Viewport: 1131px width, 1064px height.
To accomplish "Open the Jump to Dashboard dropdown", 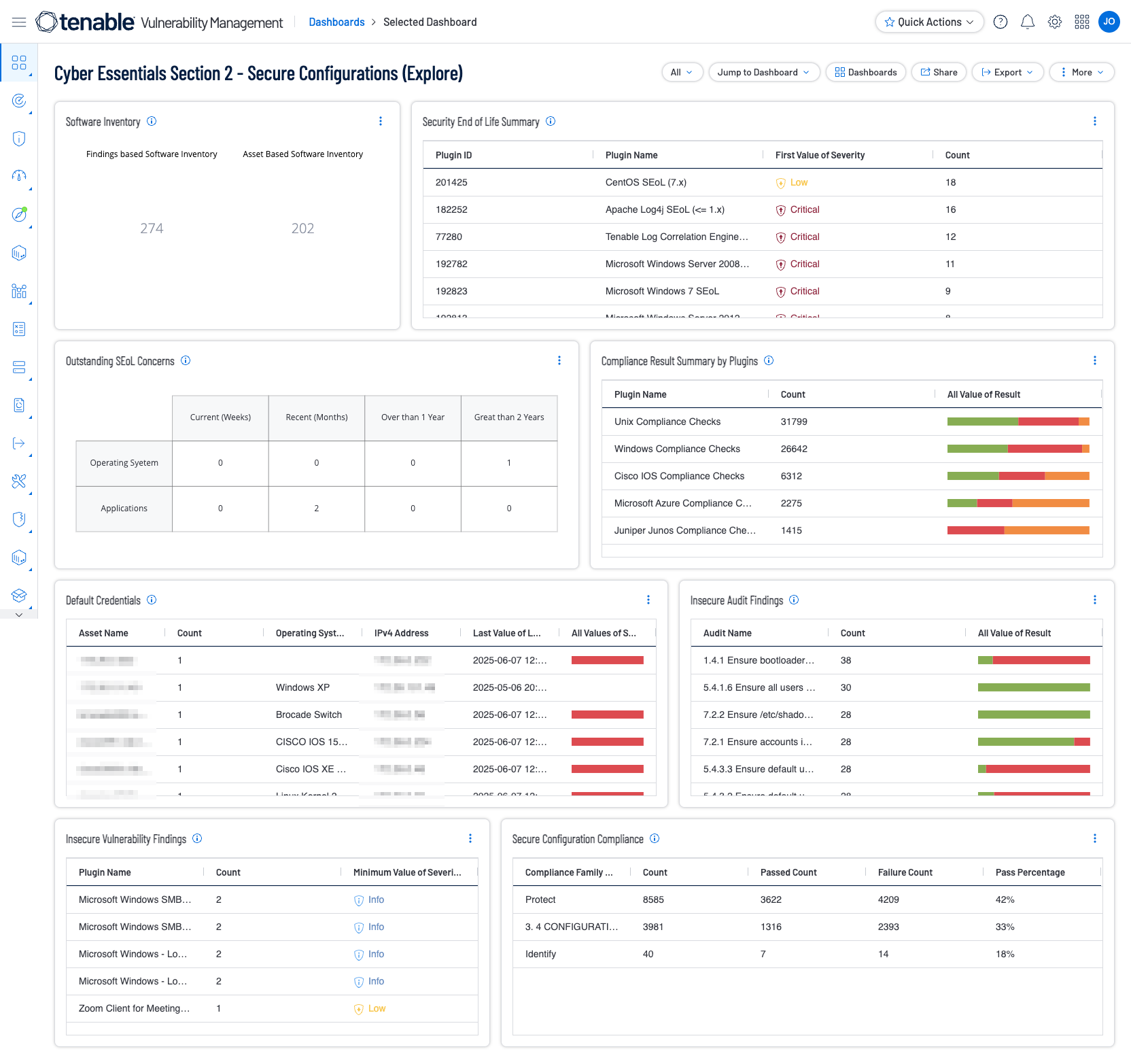I will tap(763, 72).
